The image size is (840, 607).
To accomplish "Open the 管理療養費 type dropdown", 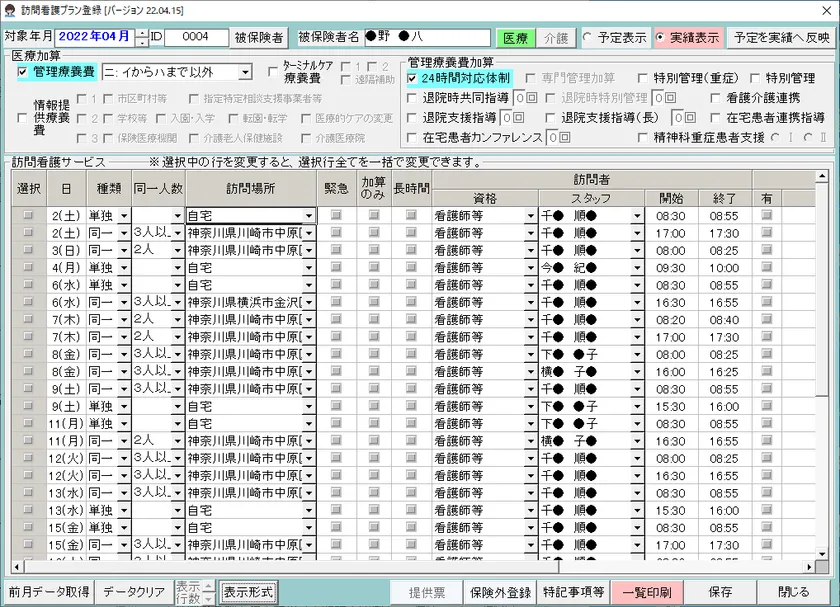I will (245, 72).
